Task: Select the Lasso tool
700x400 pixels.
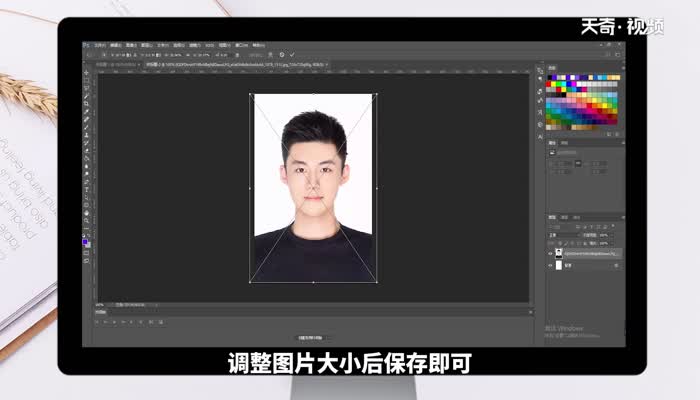Action: click(x=86, y=88)
